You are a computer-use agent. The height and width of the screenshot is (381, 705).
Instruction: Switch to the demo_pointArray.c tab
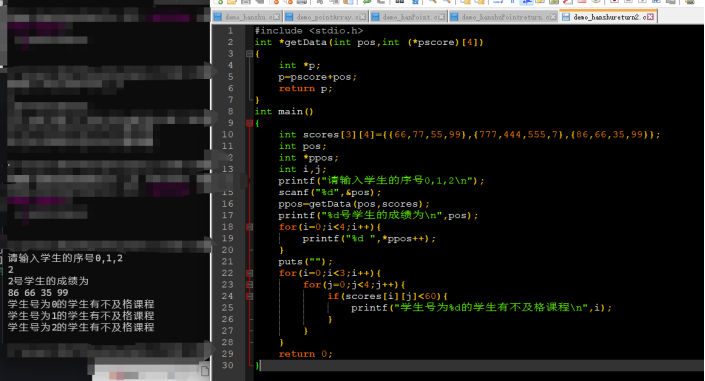pyautogui.click(x=326, y=17)
